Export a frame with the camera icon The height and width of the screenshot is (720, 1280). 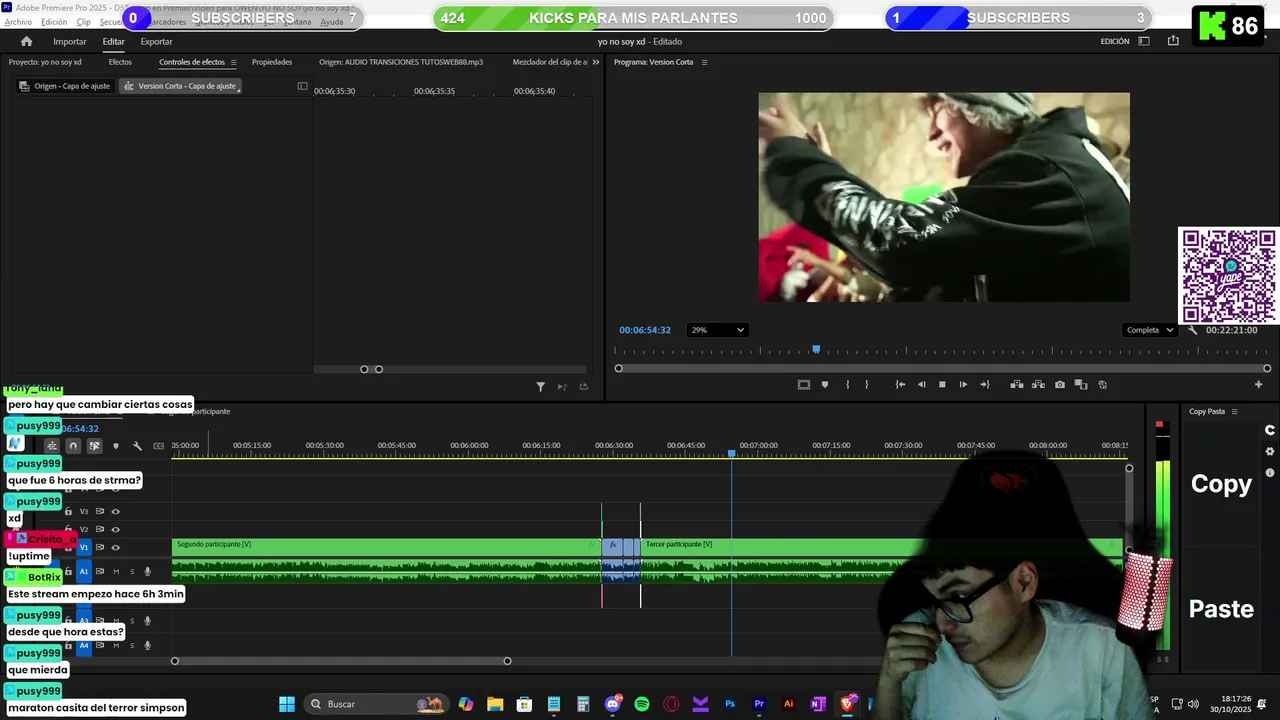(x=1060, y=384)
